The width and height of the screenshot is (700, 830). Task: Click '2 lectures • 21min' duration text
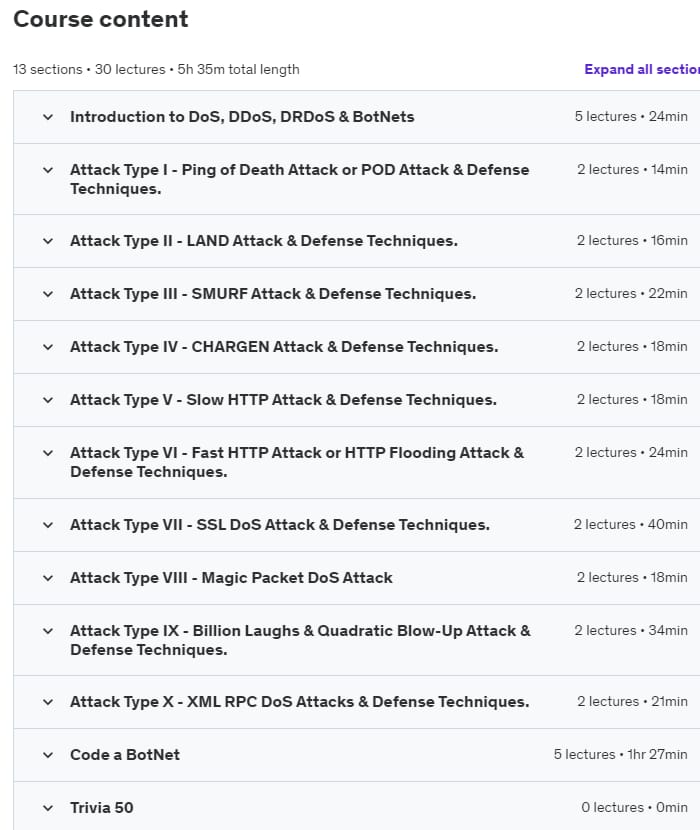click(x=632, y=701)
